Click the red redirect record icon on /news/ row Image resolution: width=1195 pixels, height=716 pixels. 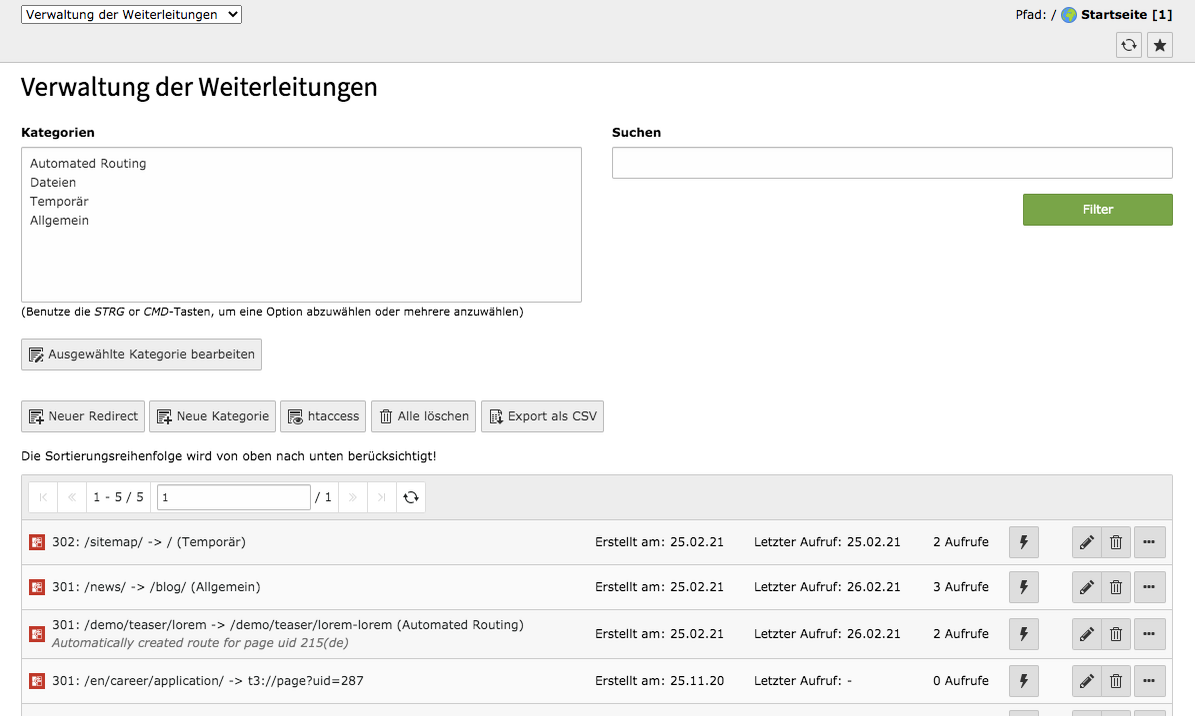pos(37,587)
